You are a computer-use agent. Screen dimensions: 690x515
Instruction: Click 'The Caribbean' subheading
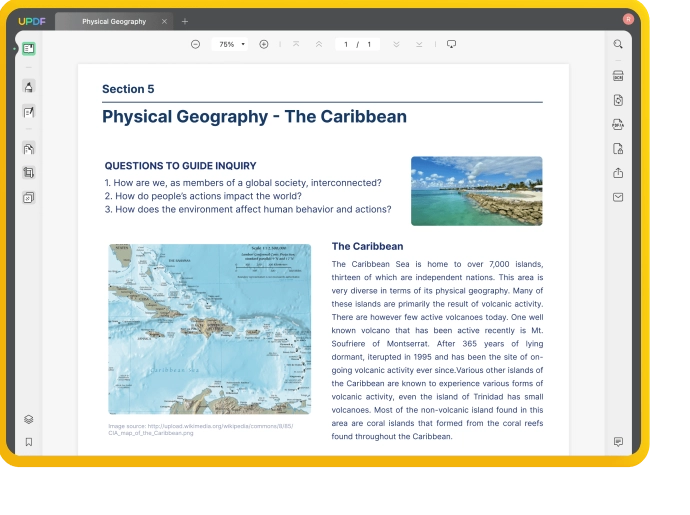tap(367, 246)
